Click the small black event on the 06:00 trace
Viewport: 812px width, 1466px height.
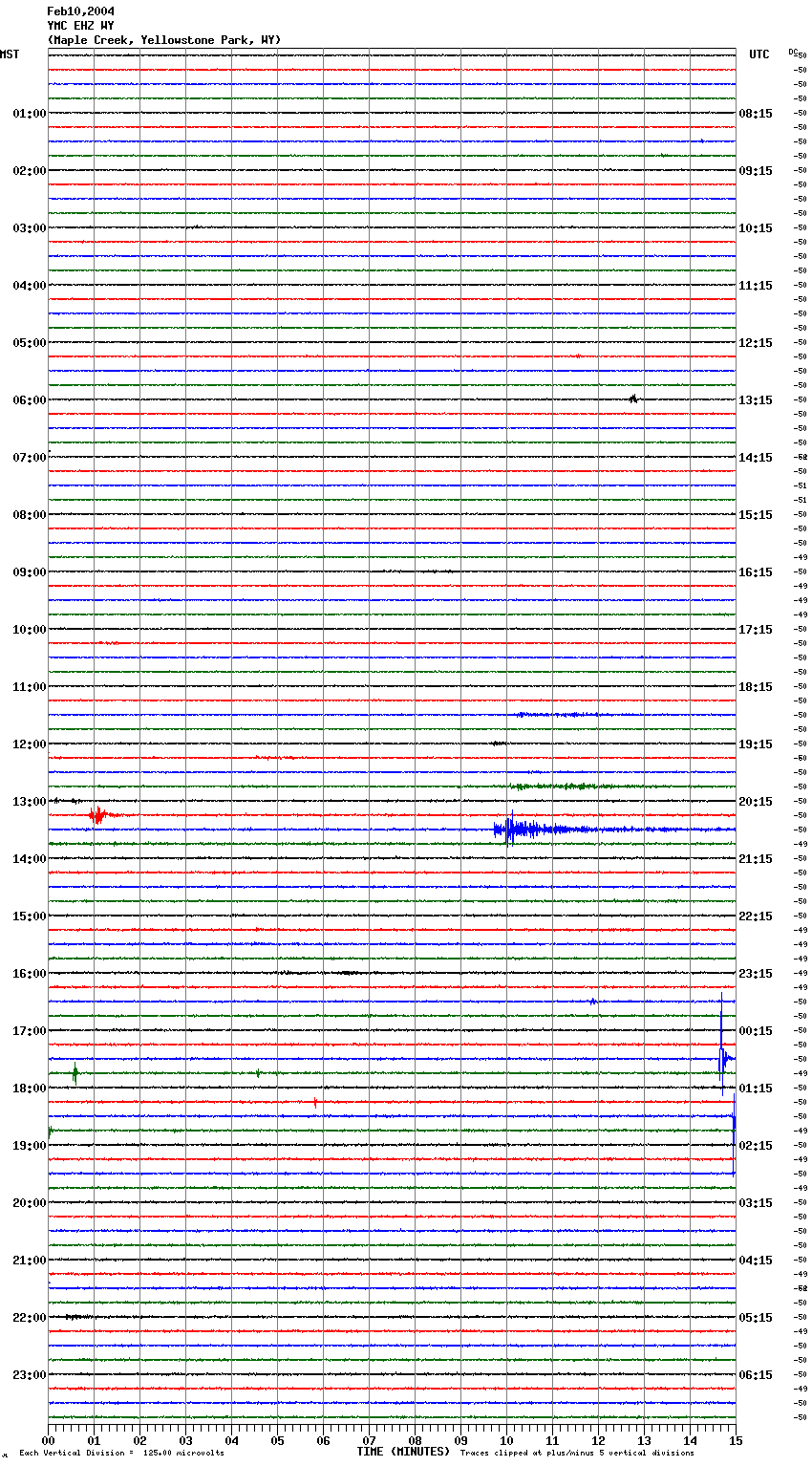(x=633, y=399)
